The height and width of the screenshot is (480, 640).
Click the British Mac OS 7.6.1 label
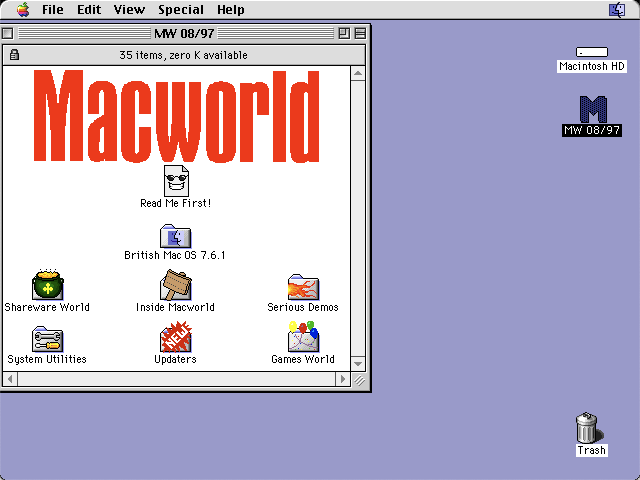175,255
